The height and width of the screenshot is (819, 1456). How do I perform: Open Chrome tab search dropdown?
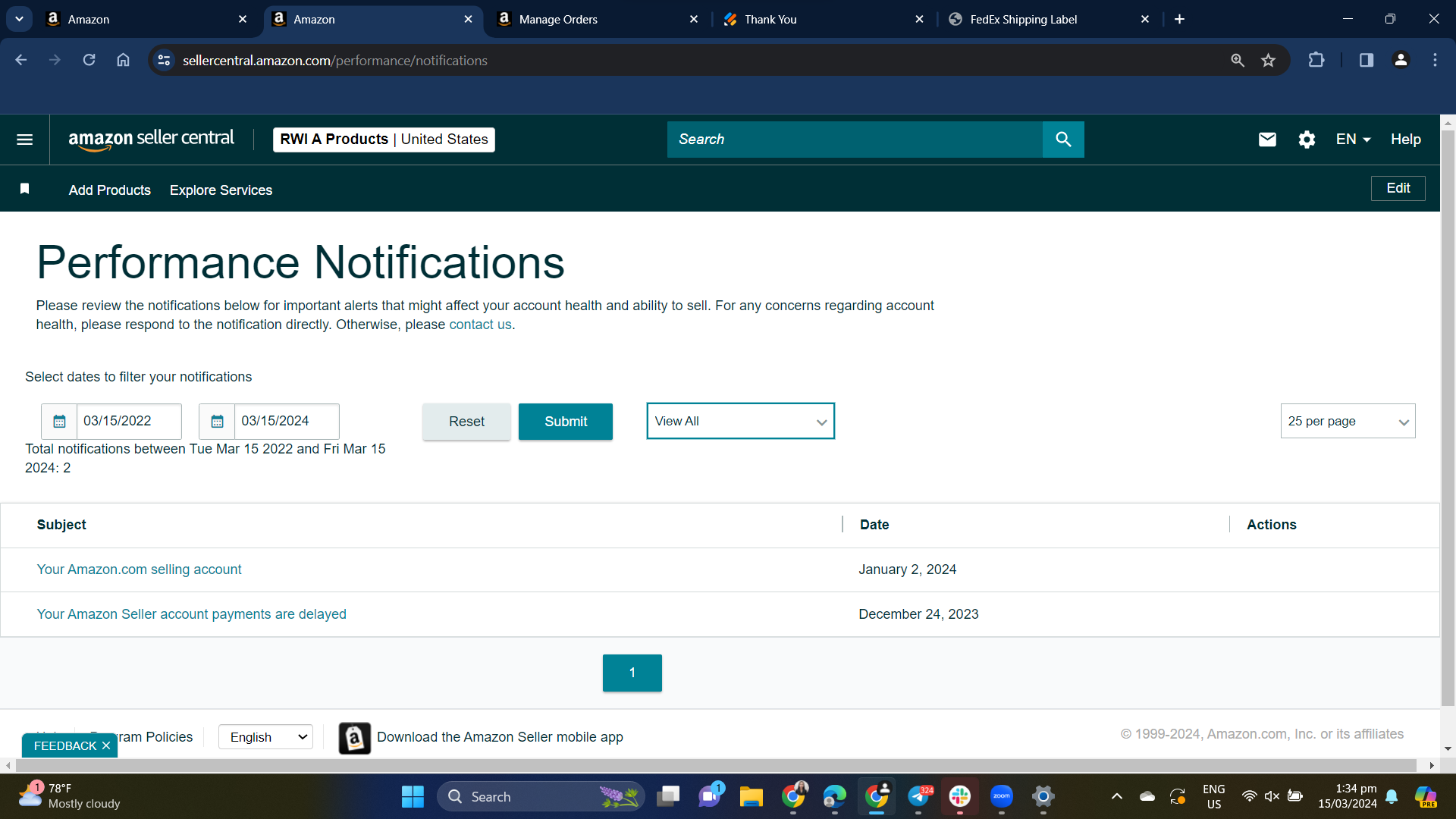[x=19, y=19]
